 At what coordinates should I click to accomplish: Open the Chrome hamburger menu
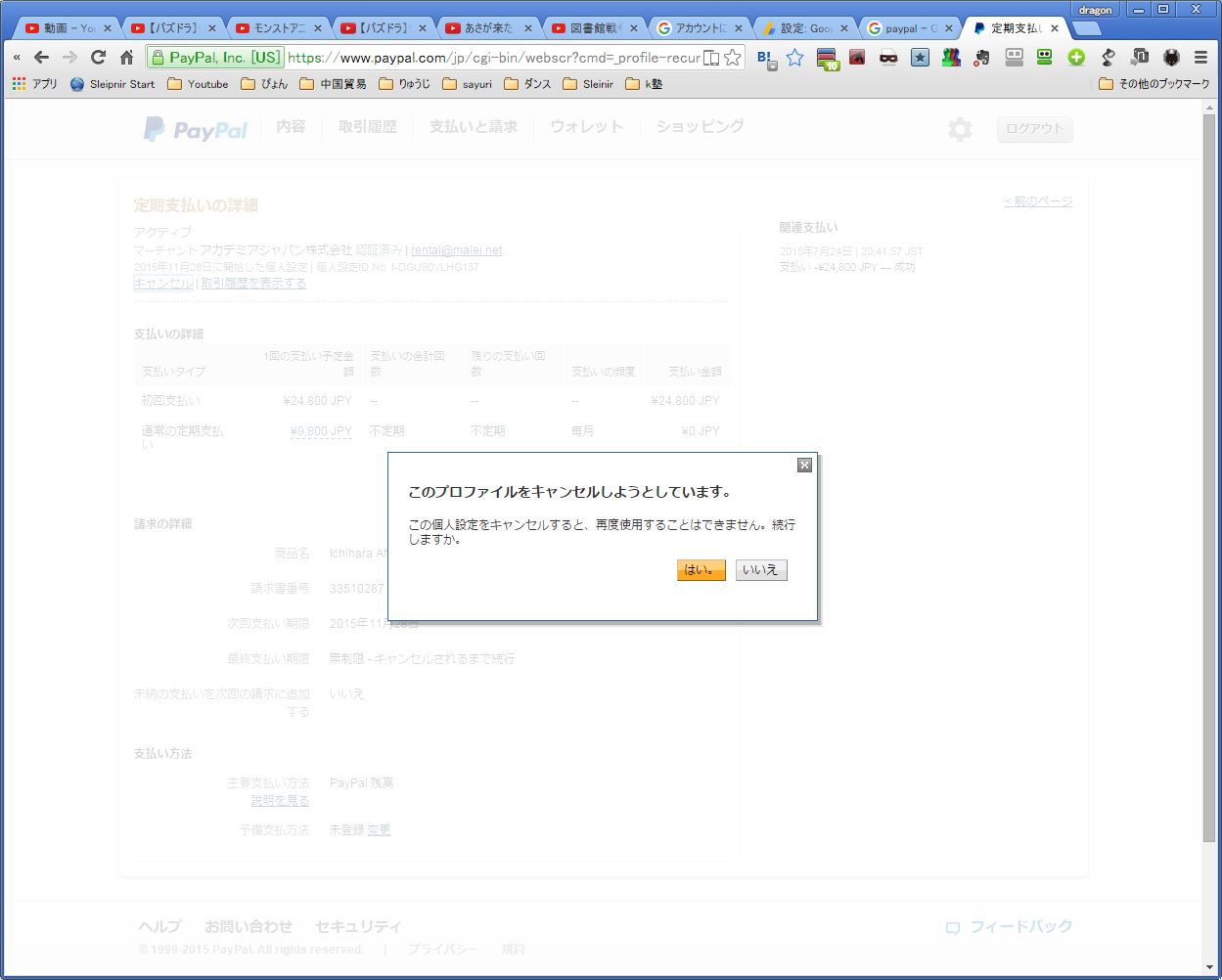[1200, 58]
